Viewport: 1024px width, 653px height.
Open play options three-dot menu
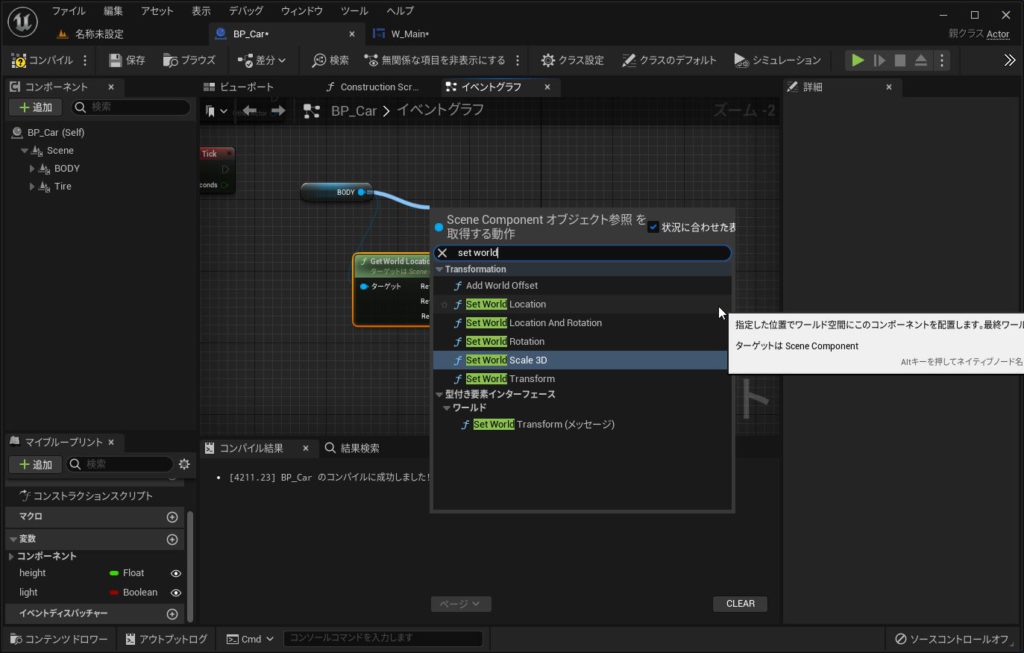tap(942, 60)
